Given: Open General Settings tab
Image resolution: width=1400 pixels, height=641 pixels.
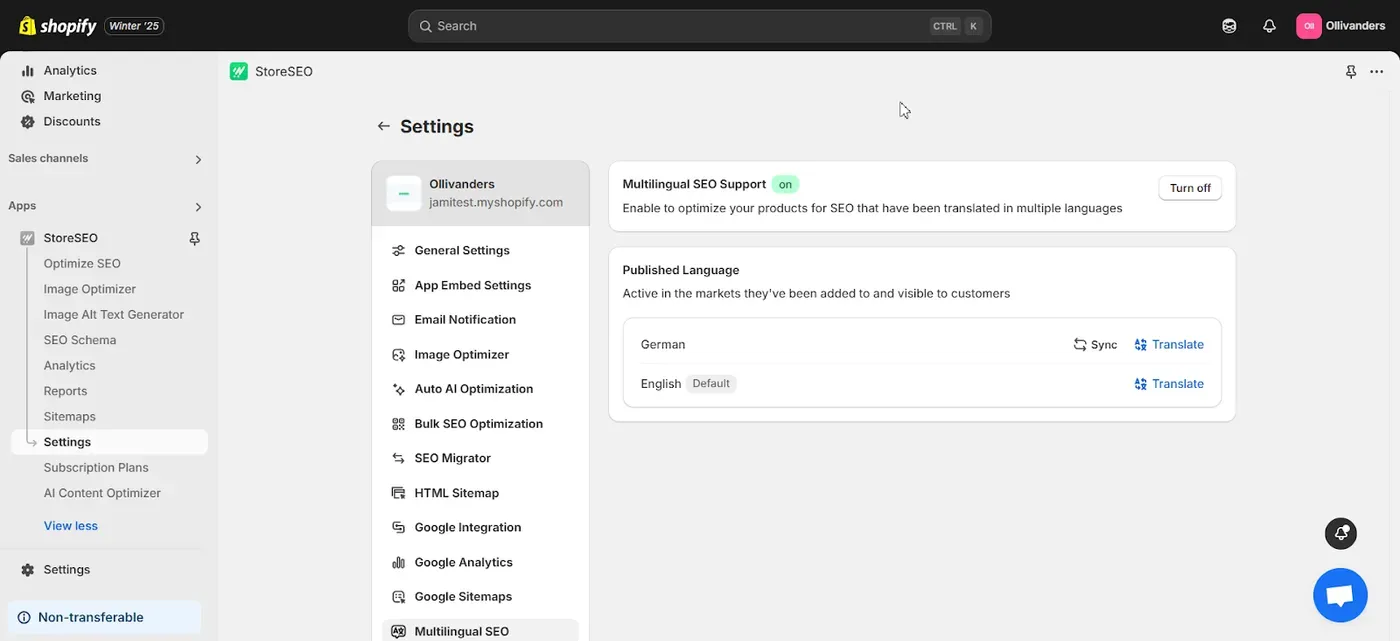Looking at the screenshot, I should (480, 251).
